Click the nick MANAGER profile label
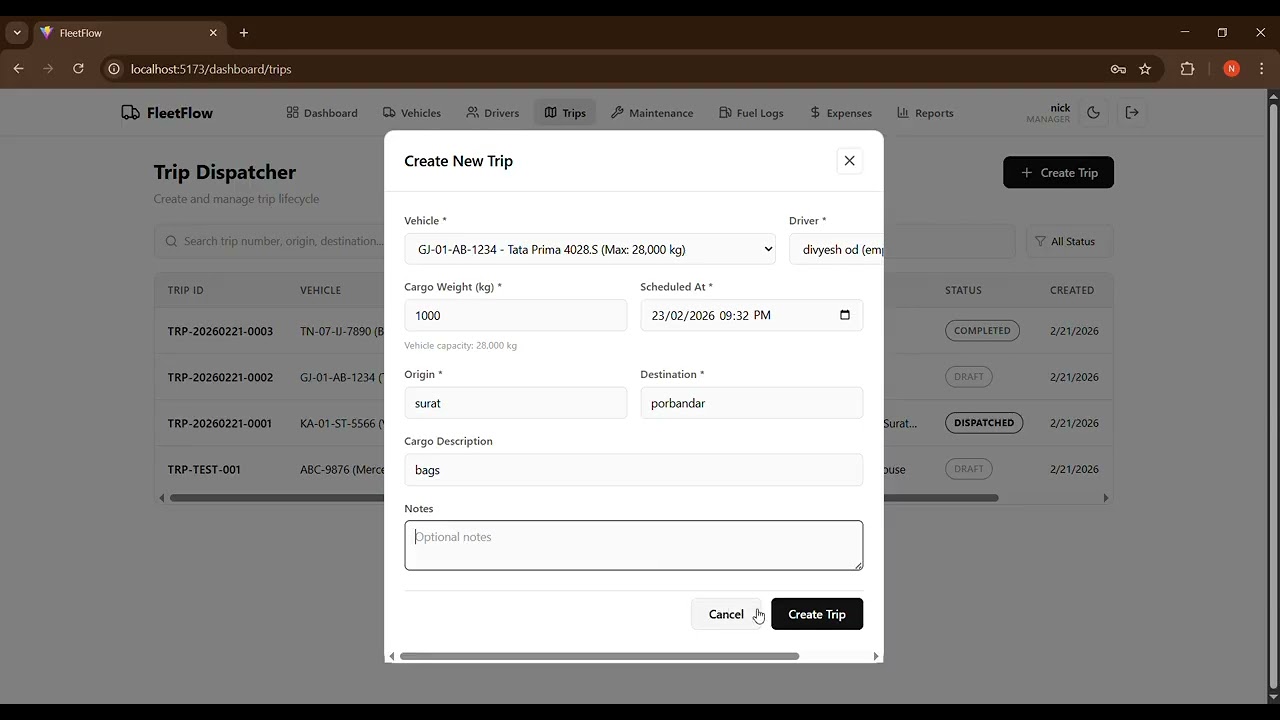1280x720 pixels. pyautogui.click(x=1048, y=113)
